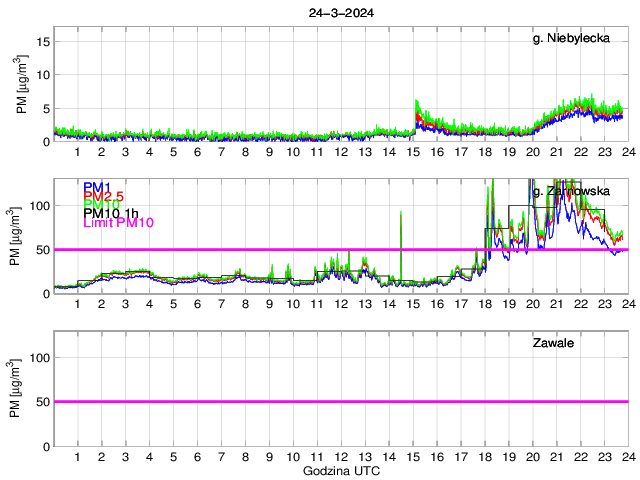Click the Zawale station label
The height and width of the screenshot is (480, 640).
coord(553,343)
